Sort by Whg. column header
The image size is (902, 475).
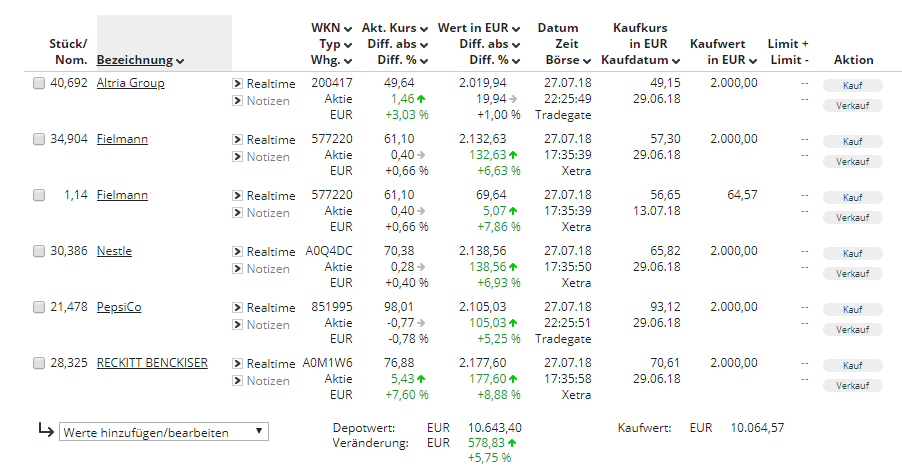(x=331, y=60)
